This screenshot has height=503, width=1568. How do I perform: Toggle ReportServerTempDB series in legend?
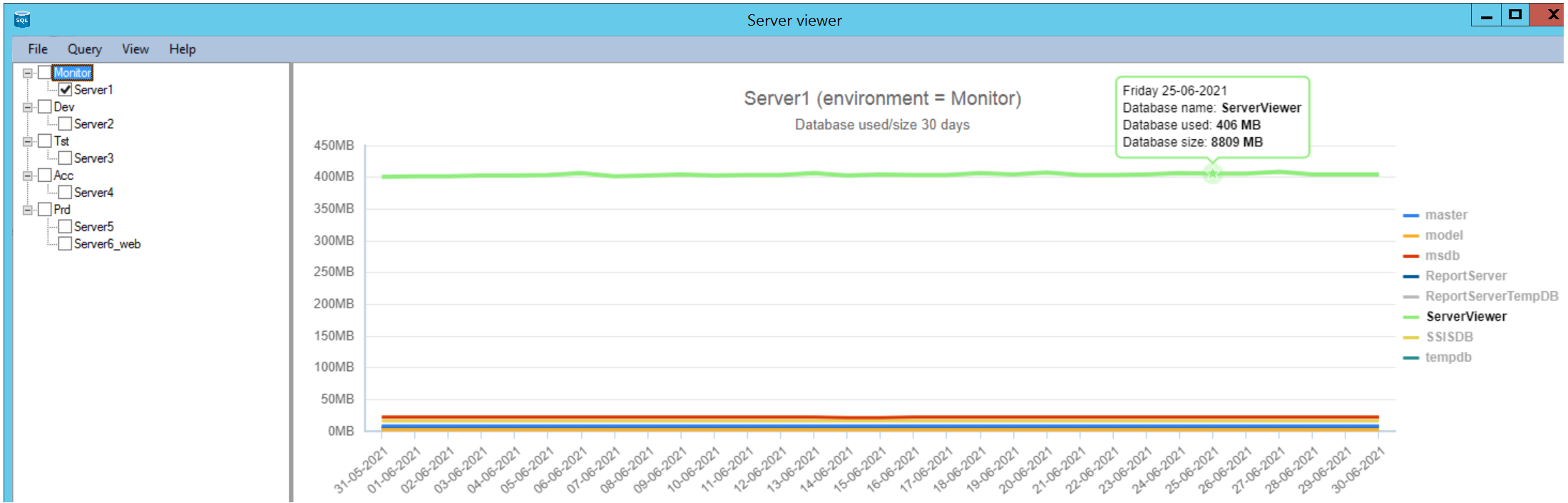point(1491,296)
